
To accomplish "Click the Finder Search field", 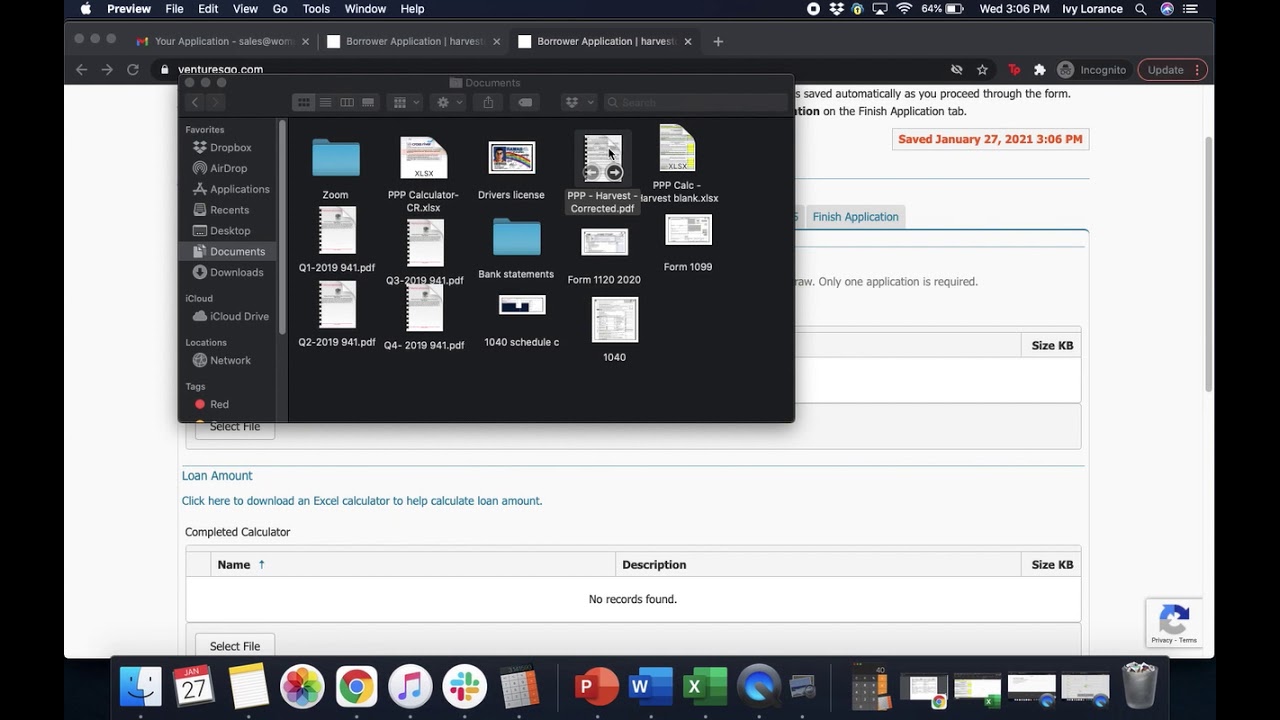I will click(696, 102).
